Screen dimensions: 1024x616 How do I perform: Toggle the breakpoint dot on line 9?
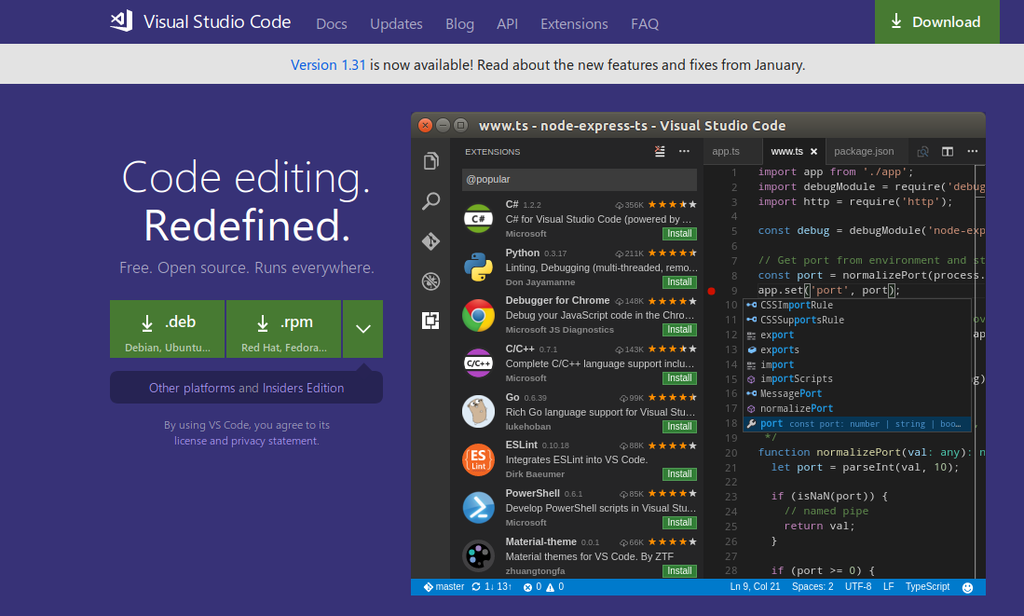(711, 291)
